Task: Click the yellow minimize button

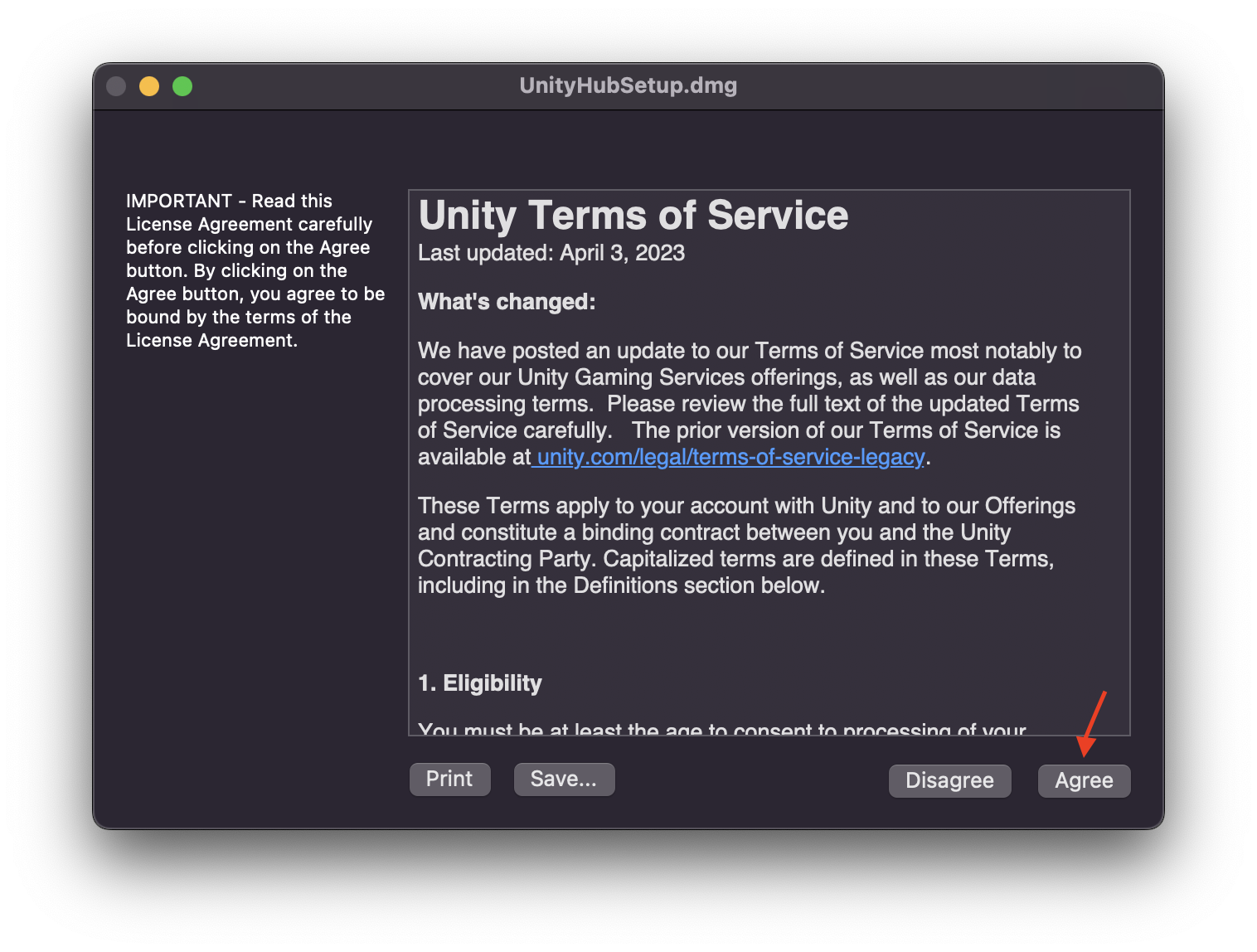Action: pos(149,85)
